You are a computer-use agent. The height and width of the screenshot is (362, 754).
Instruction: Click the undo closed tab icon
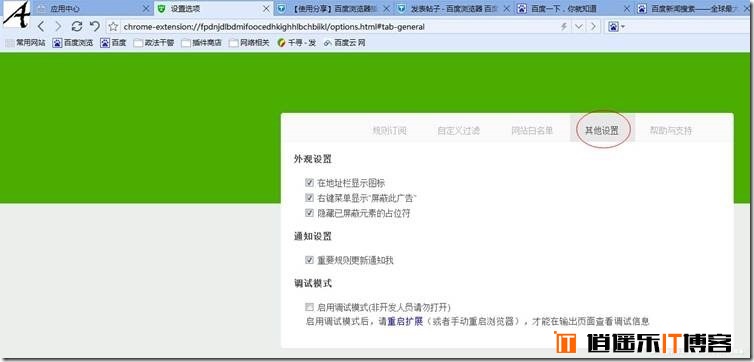tap(95, 26)
